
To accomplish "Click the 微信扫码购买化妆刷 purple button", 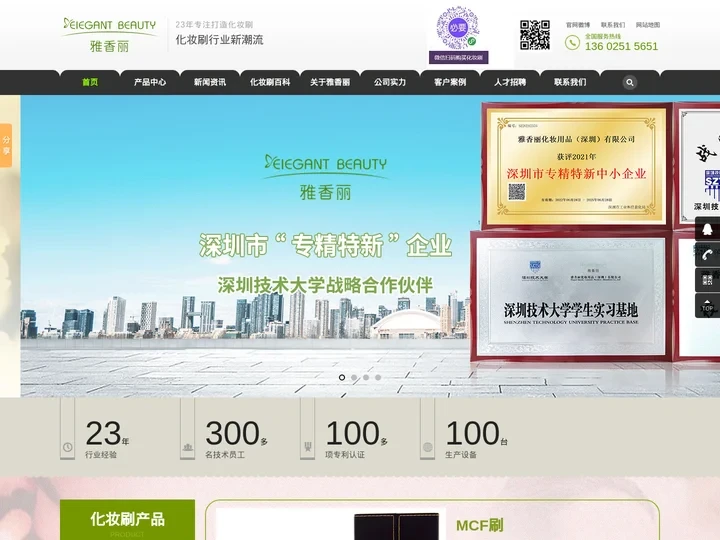I will click(458, 57).
